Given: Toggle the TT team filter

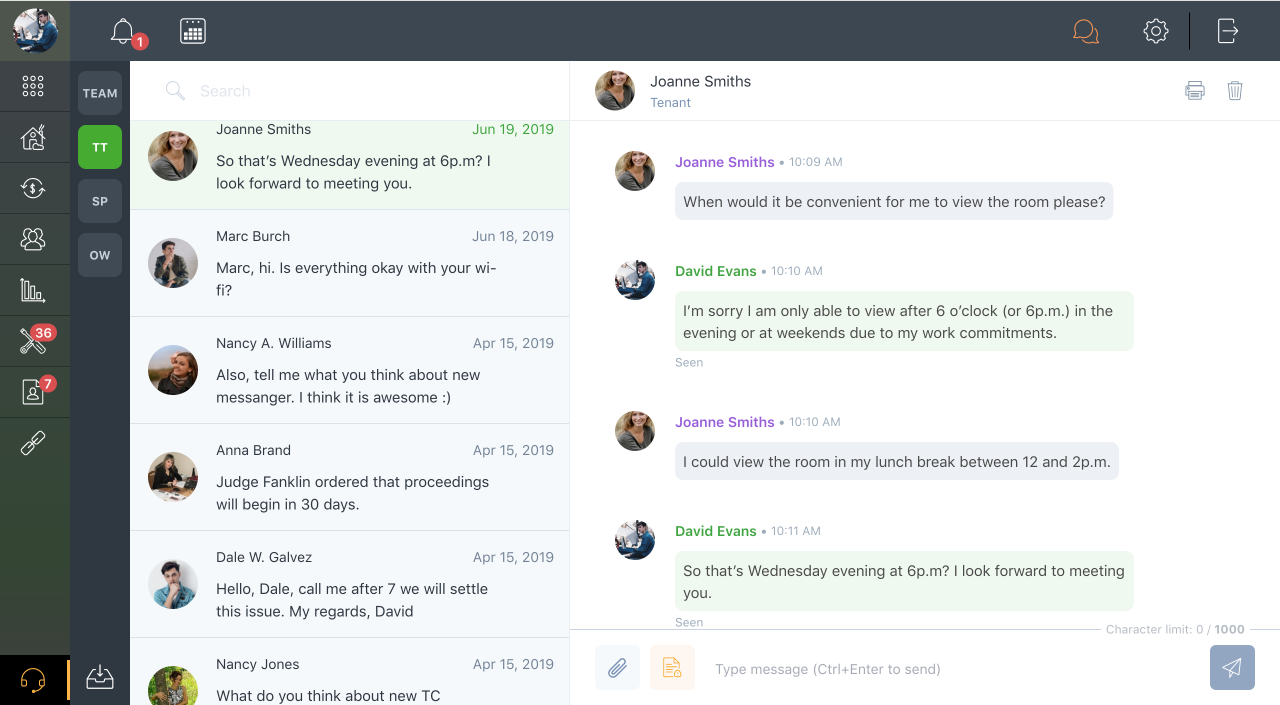Looking at the screenshot, I should tap(100, 147).
